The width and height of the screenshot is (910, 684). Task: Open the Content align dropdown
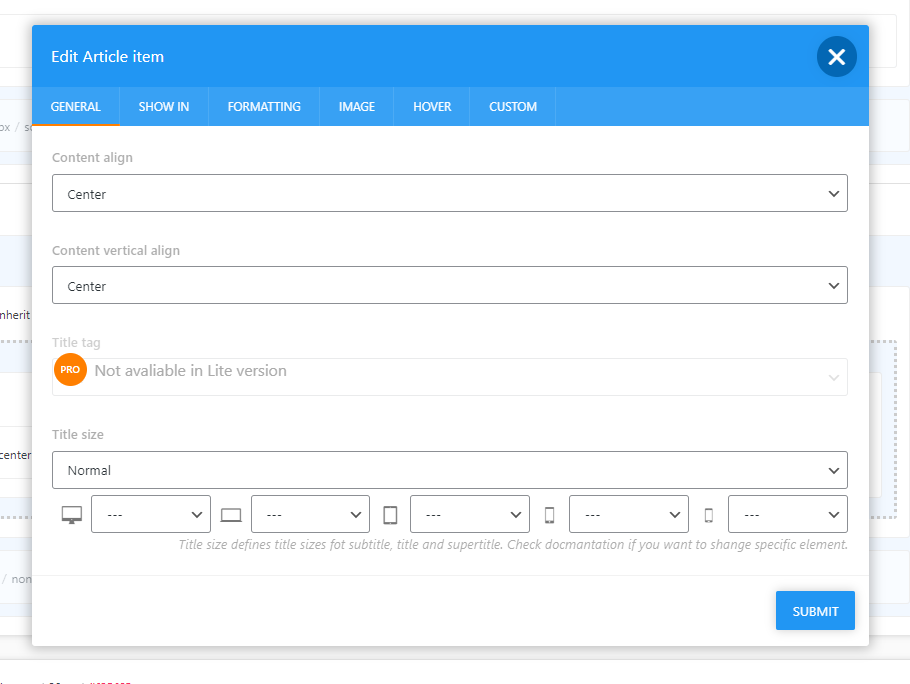point(450,193)
